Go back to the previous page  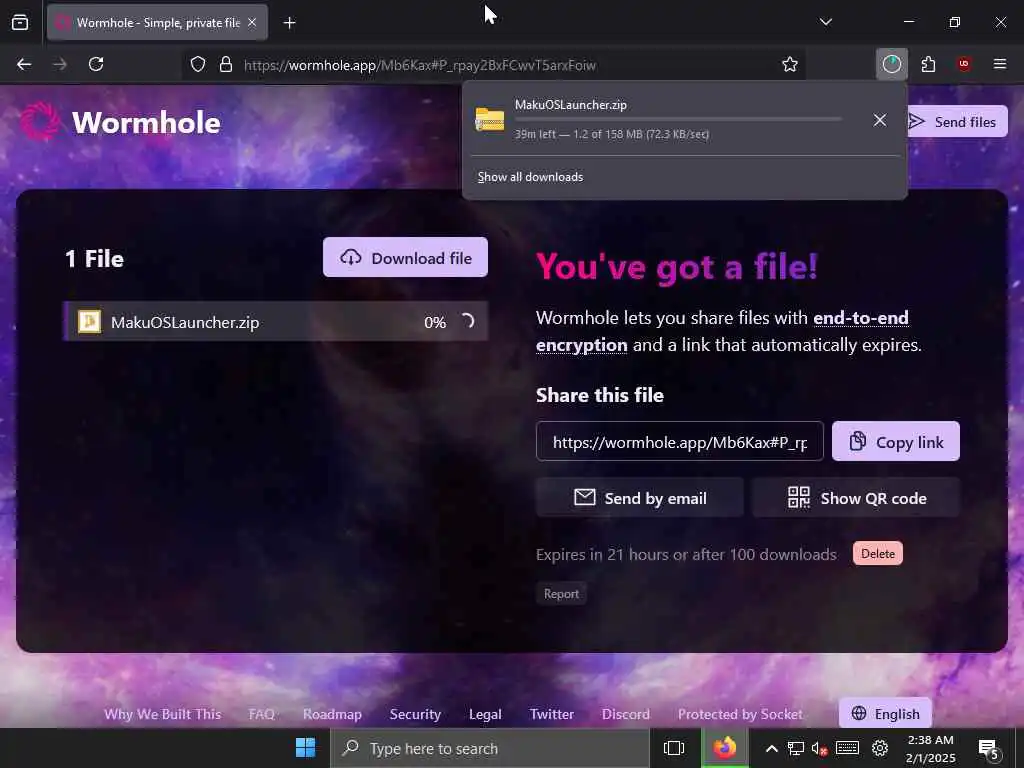pos(24,64)
